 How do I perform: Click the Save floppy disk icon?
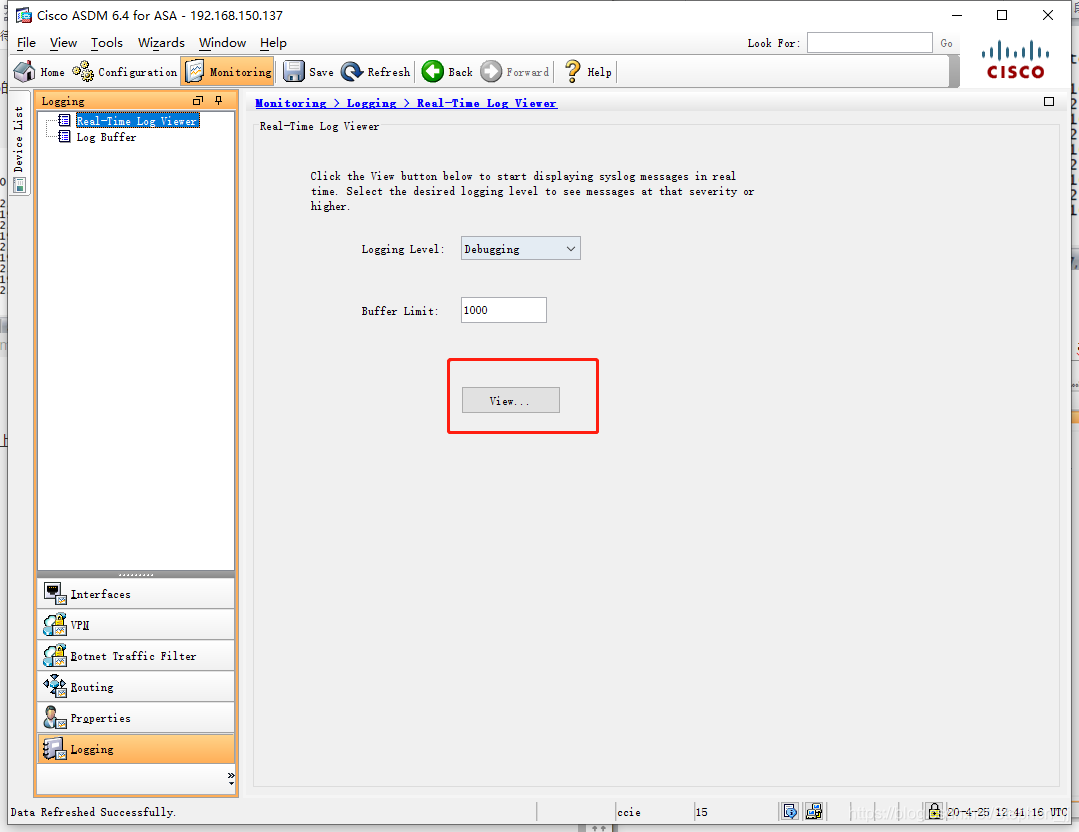pos(294,71)
